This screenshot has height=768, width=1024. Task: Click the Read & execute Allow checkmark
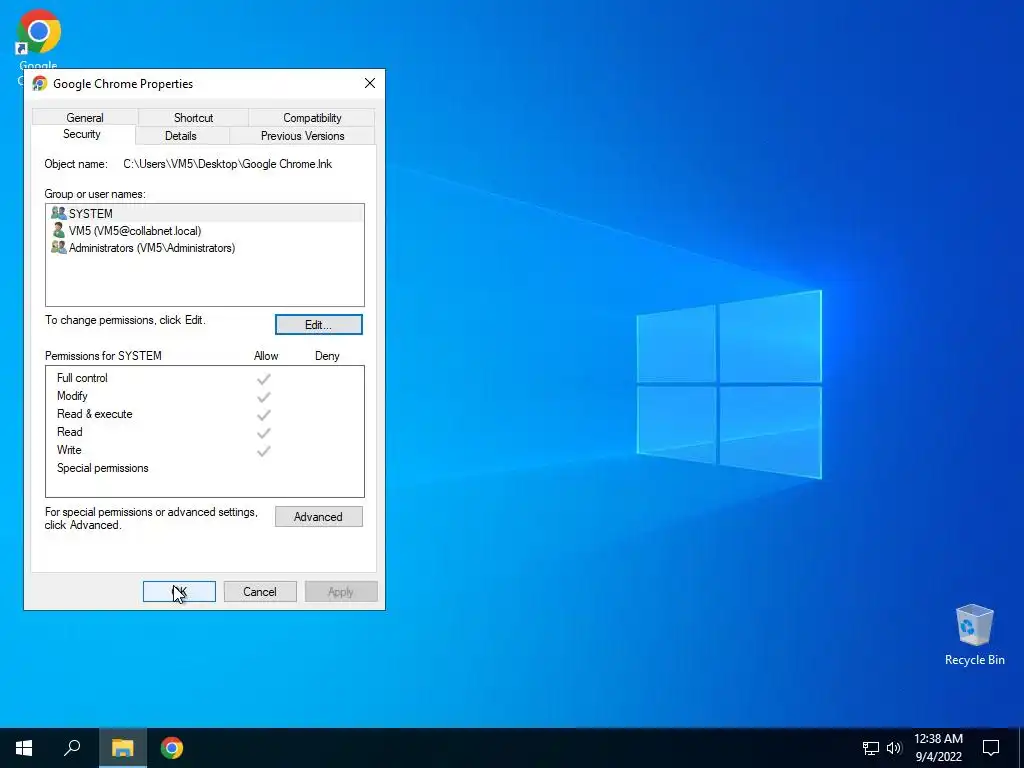coord(264,415)
